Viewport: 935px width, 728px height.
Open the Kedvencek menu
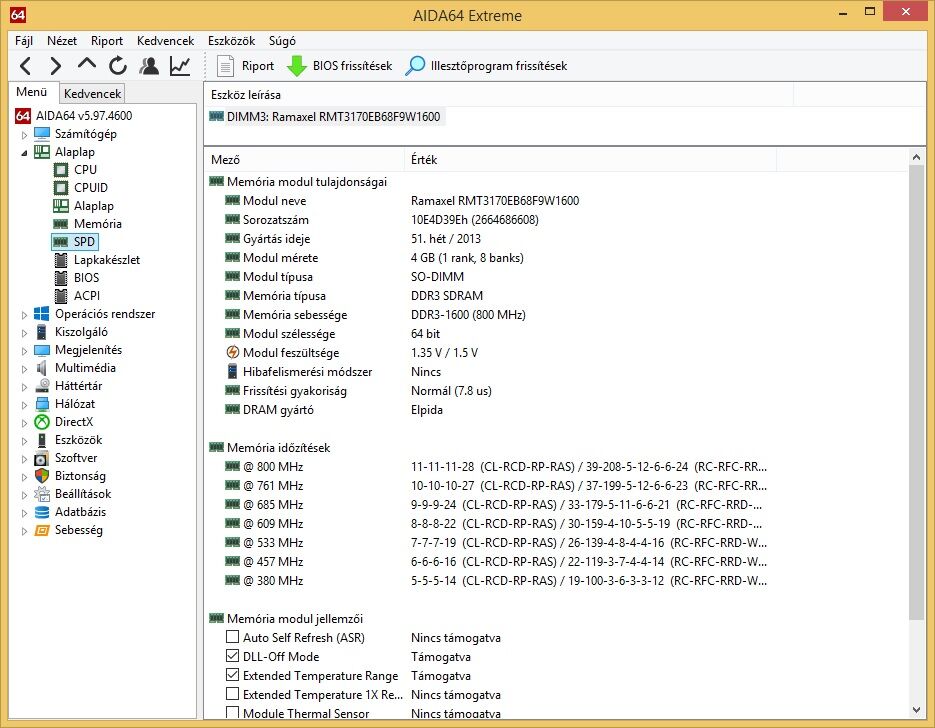(x=165, y=41)
